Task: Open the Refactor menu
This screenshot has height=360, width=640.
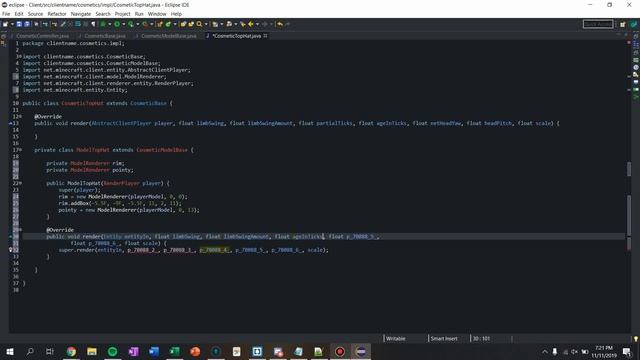Action: point(57,14)
